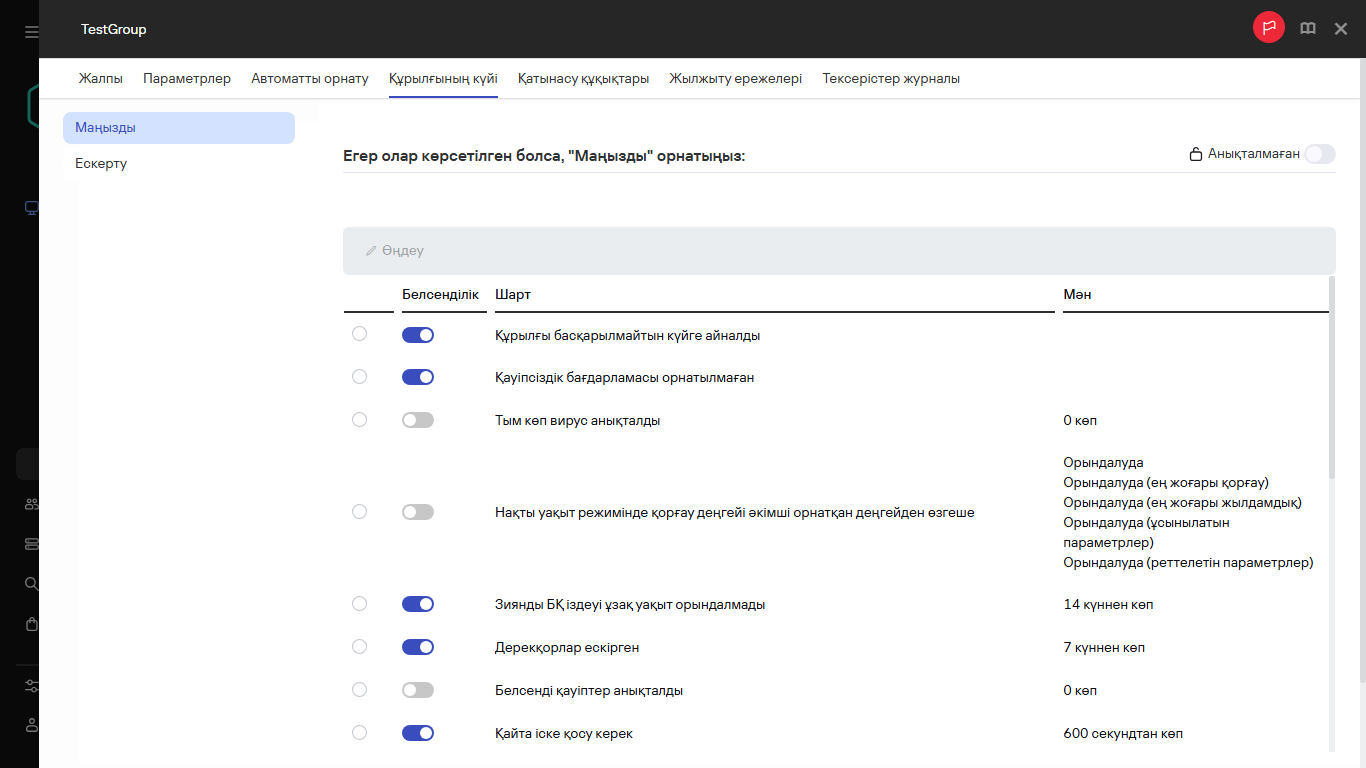Select radio button for 'Белсенді қауіптер анықталды'

[360, 690]
